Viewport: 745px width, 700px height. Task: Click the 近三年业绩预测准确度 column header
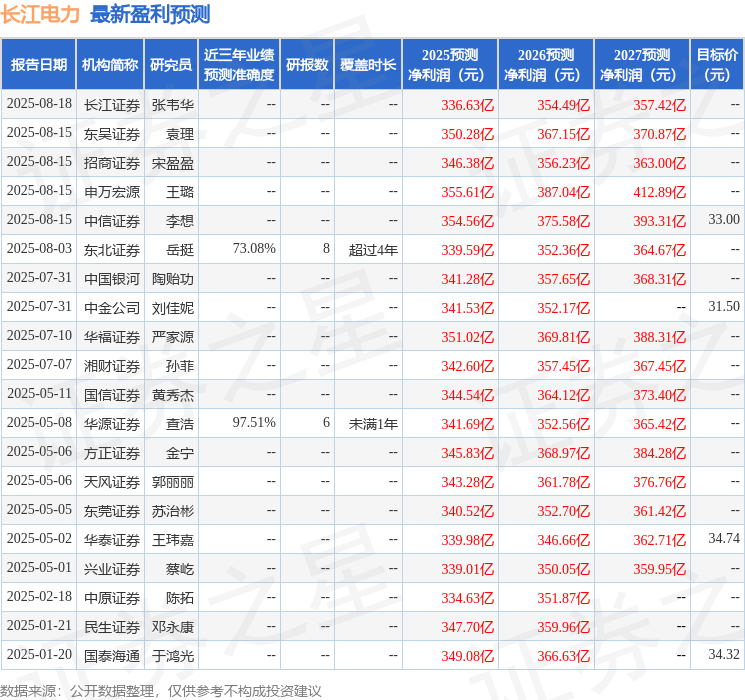239,65
